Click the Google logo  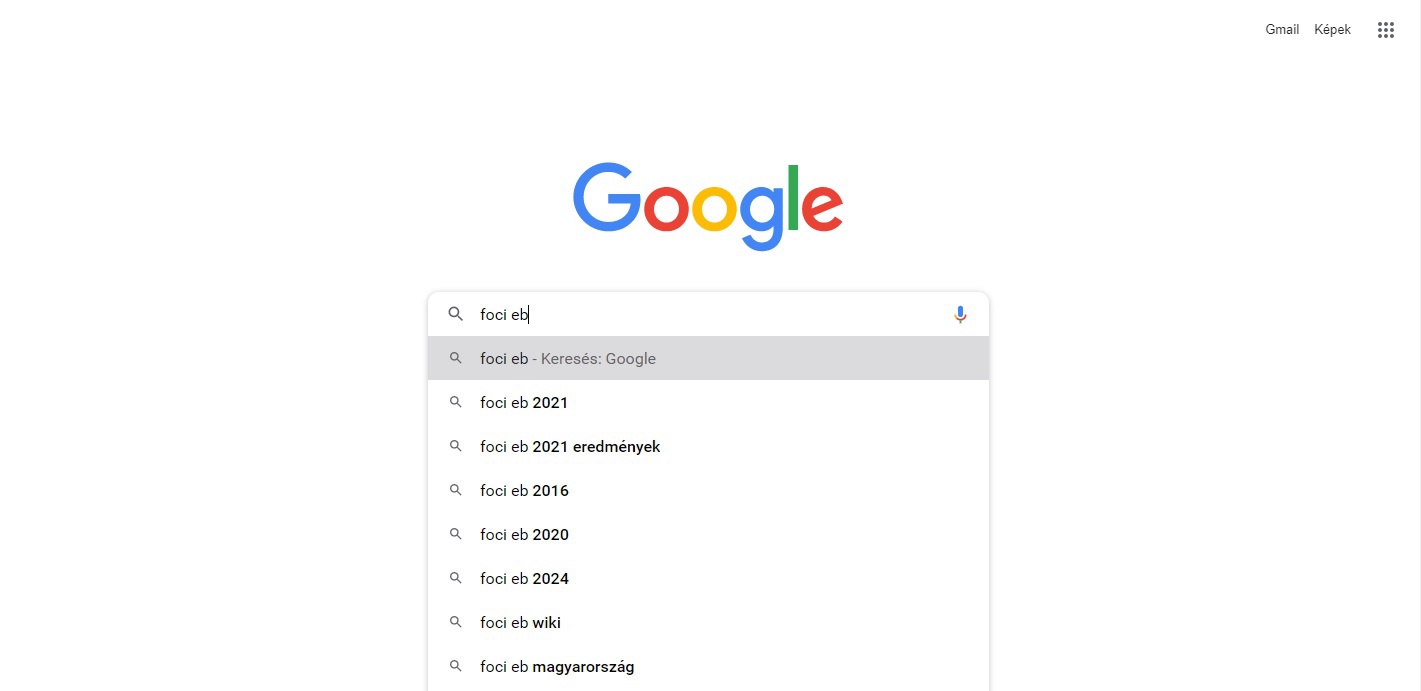(x=708, y=206)
